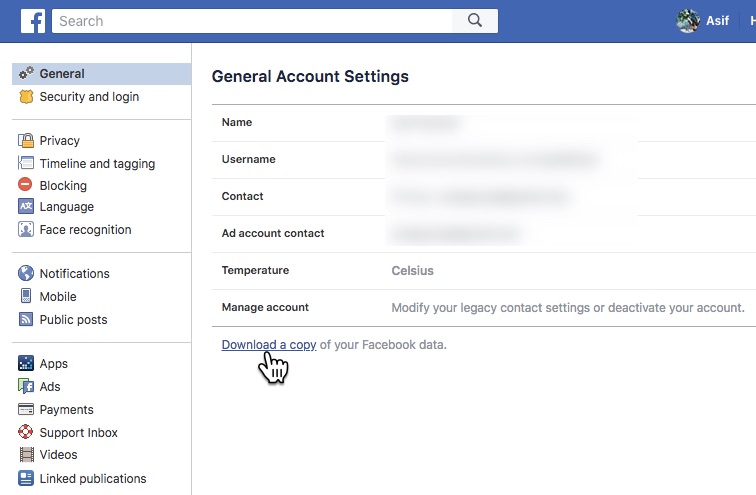Click the General Account Settings heading
This screenshot has height=495, width=756.
tap(310, 77)
